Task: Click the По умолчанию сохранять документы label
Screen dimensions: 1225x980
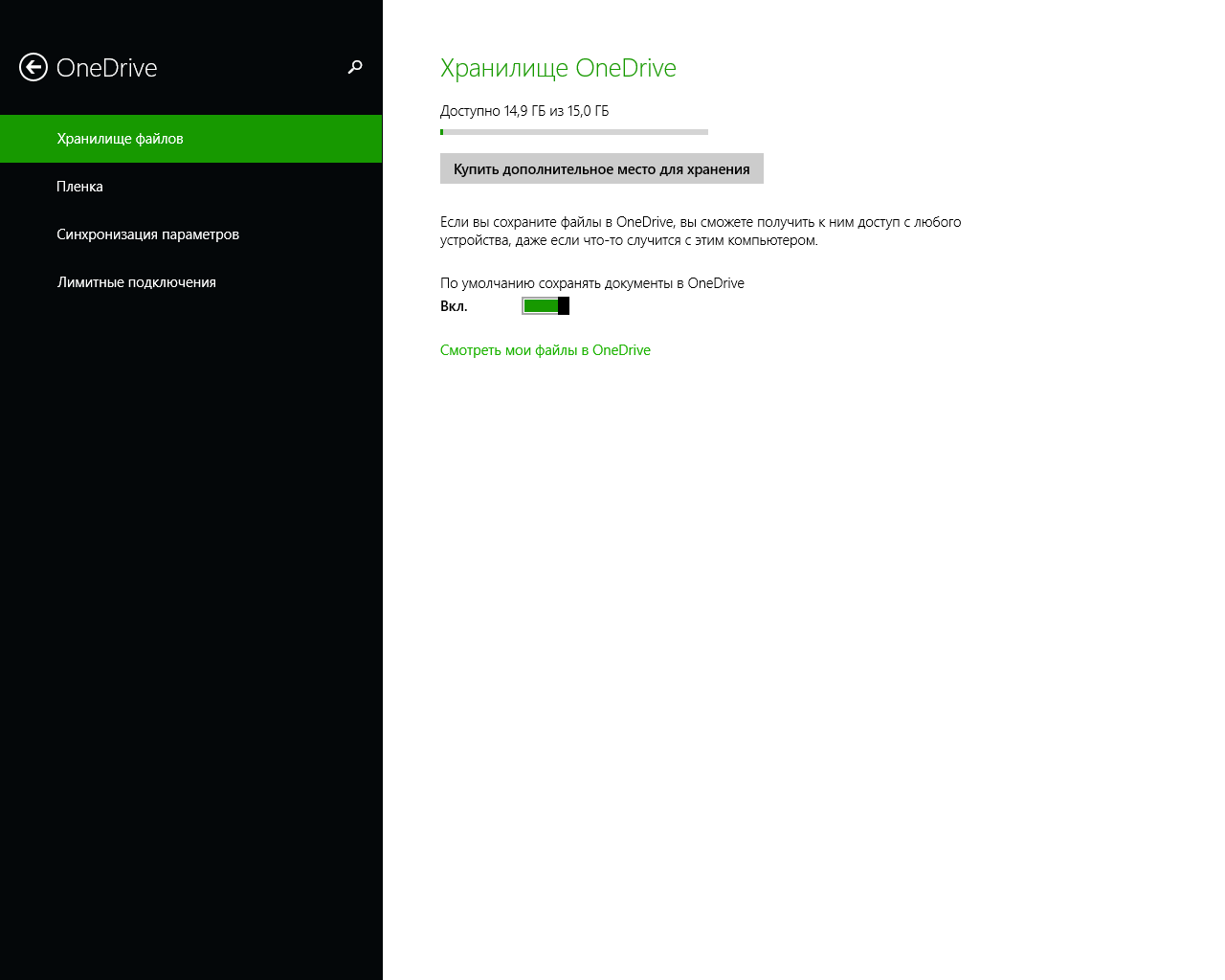Action: click(x=592, y=283)
